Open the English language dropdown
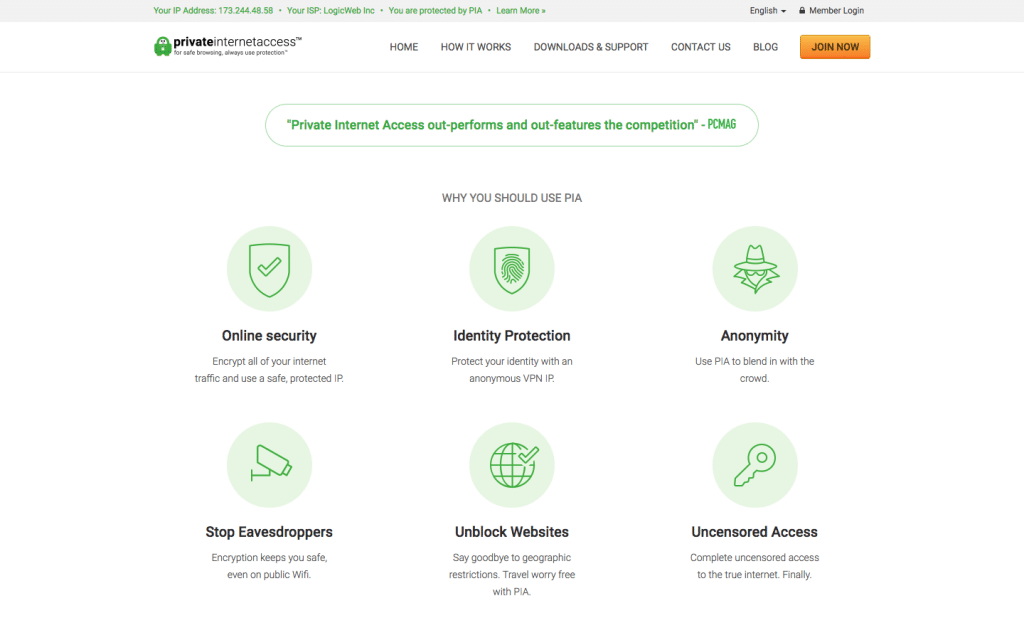 [767, 10]
